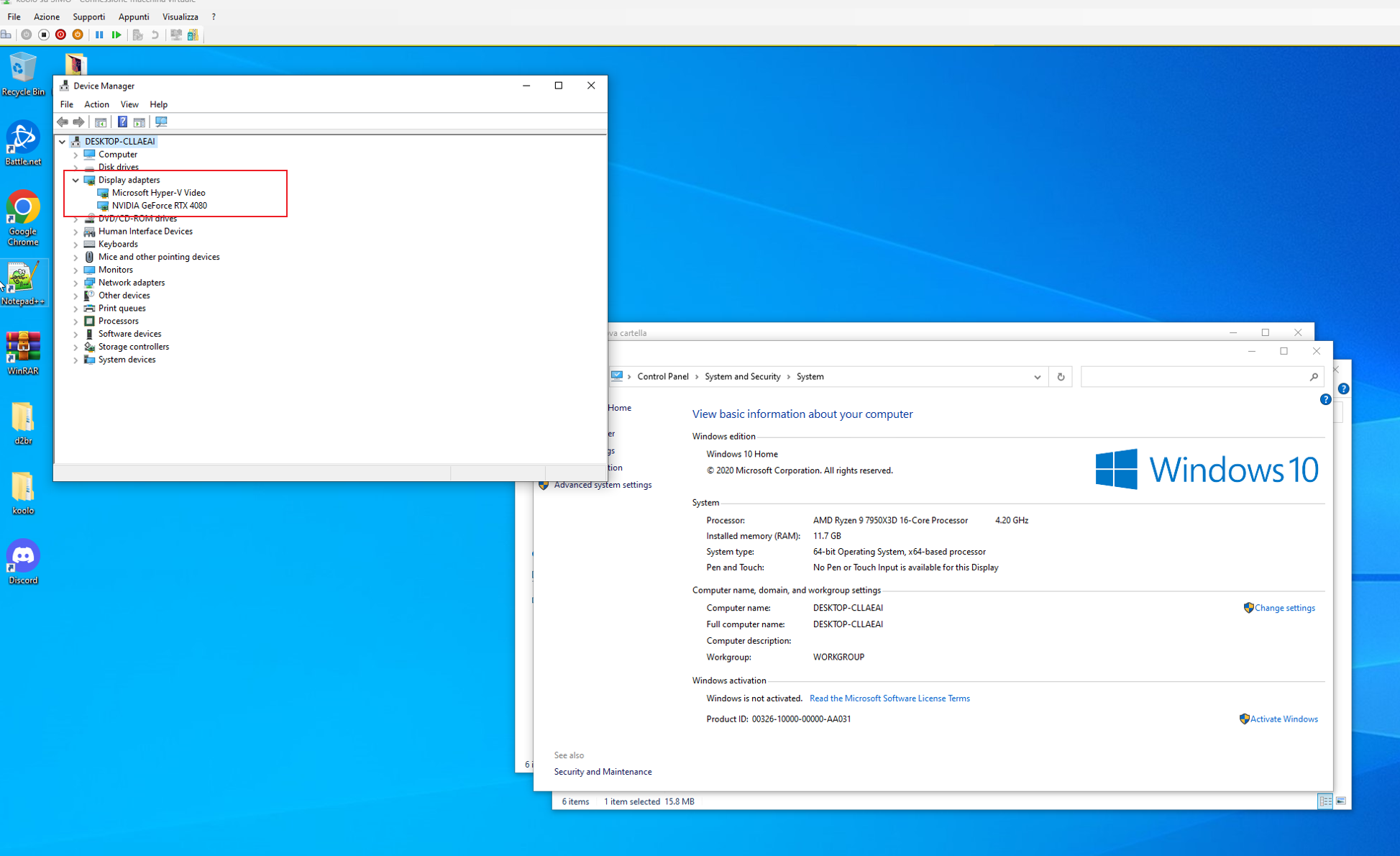The image size is (1400, 856).
Task: Click the Turn Off stop icon
Action: tap(44, 35)
